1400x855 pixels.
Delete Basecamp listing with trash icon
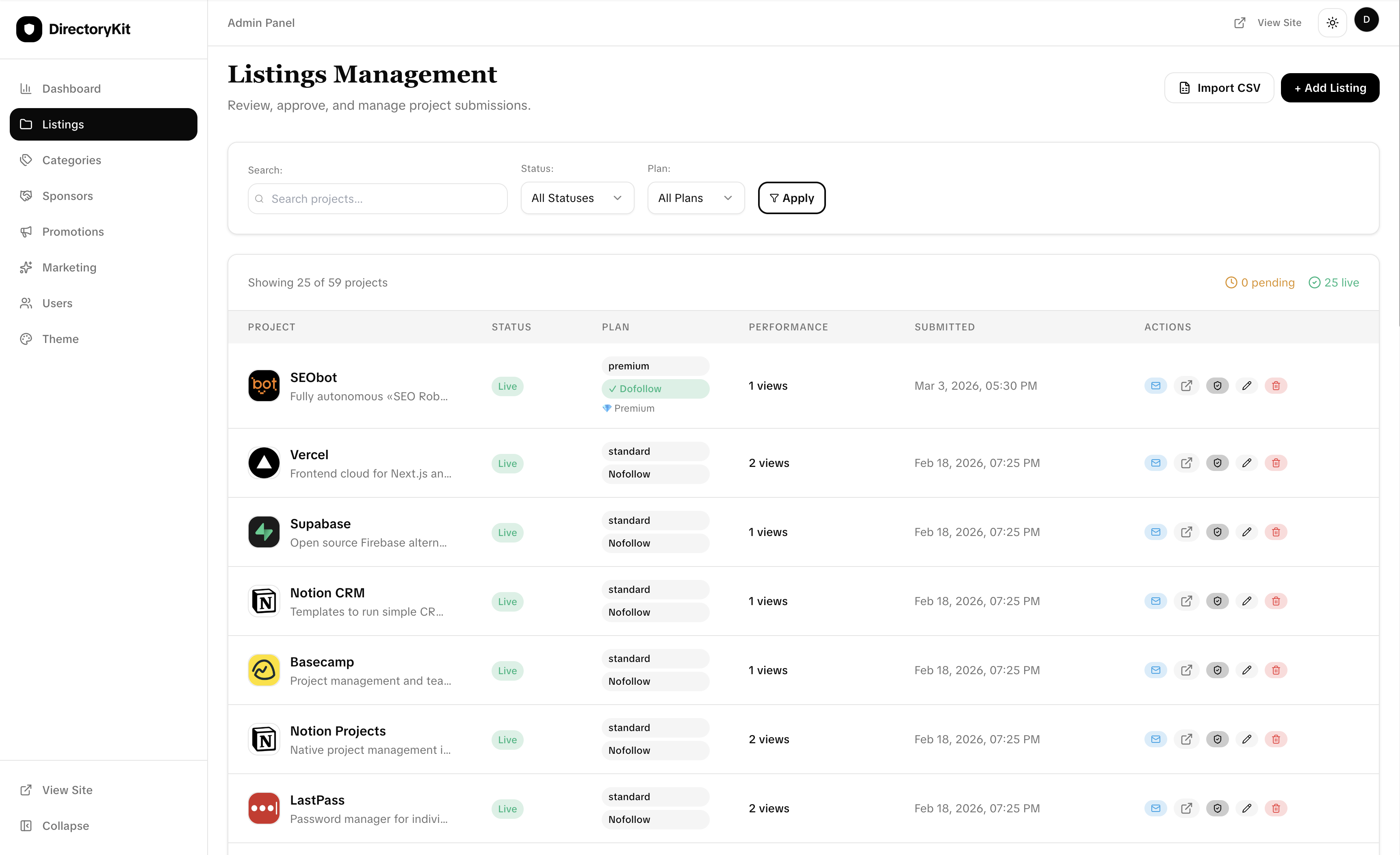coord(1276,670)
